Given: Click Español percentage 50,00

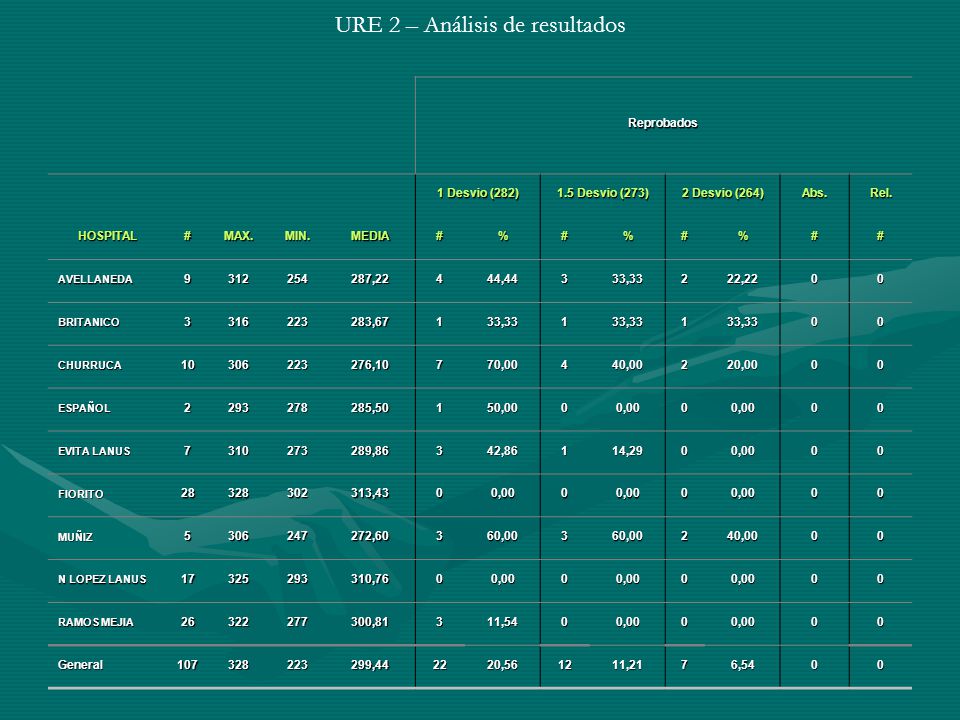Looking at the screenshot, I should 502,408.
